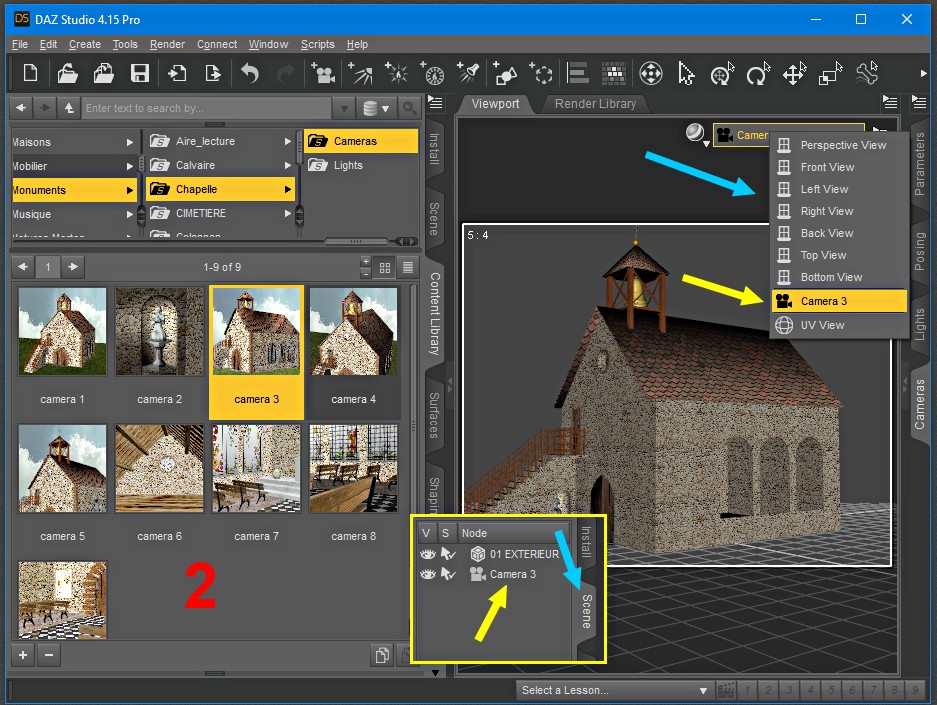Viewport: 937px width, 705px height.
Task: Expand the Chapelle folder arrow
Action: [287, 189]
